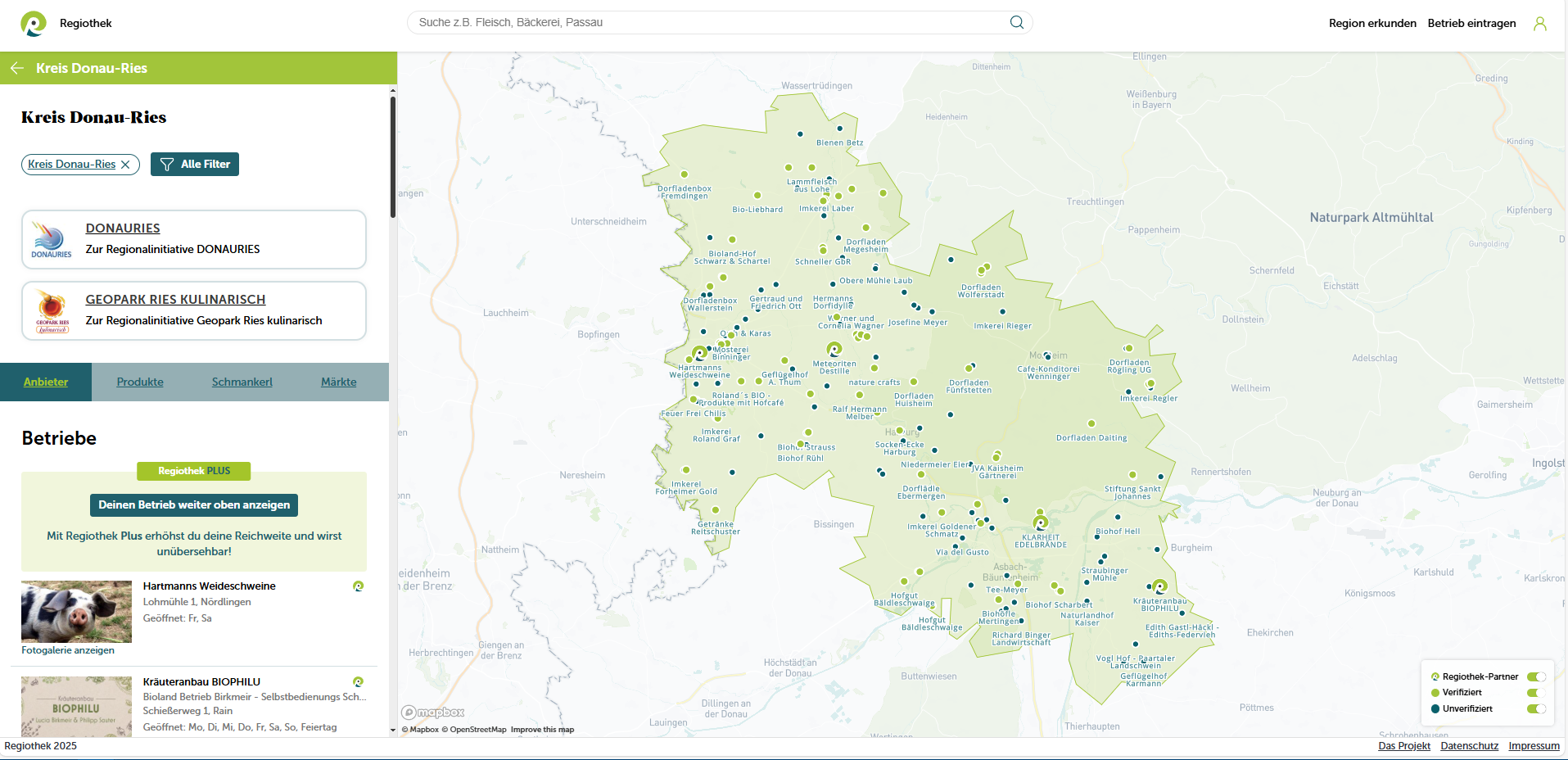The width and height of the screenshot is (1568, 760).
Task: Click the Regiothek PLUS badge
Action: click(194, 471)
